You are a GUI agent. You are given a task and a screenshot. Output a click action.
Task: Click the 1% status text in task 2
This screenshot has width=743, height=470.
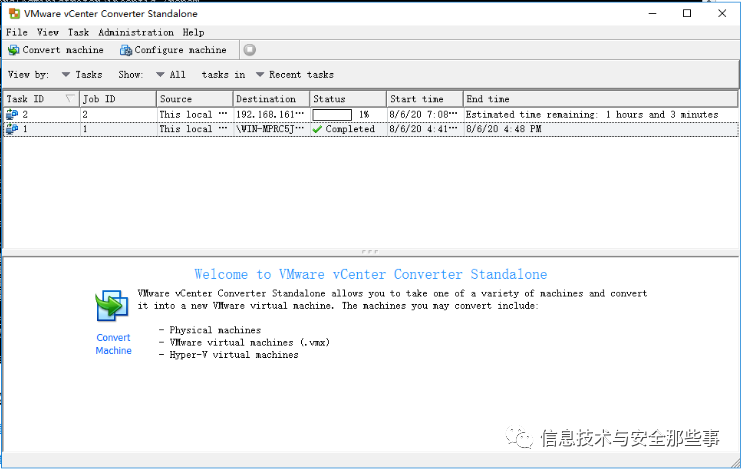[x=364, y=114]
